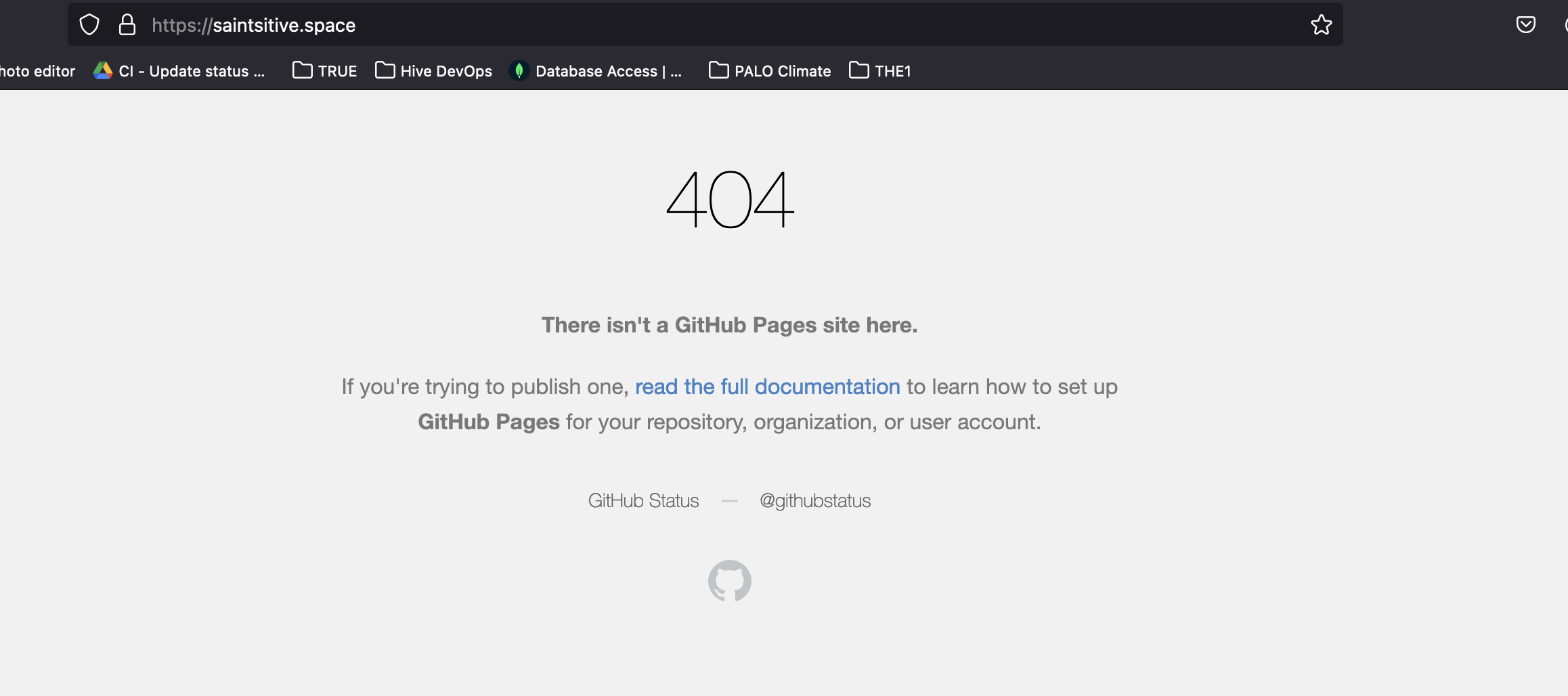The image size is (1568, 696).
Task: Visit the @githubstatus link
Action: [815, 500]
